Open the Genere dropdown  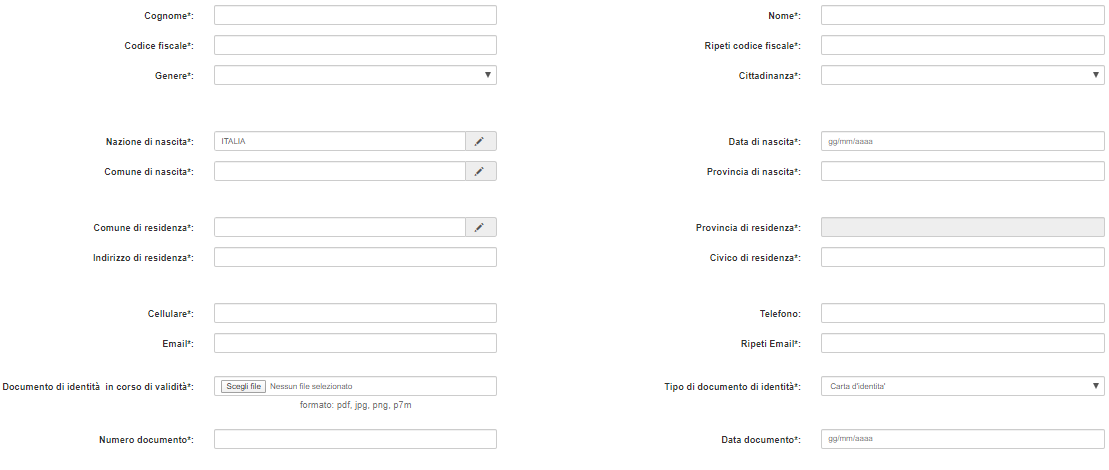tap(355, 75)
